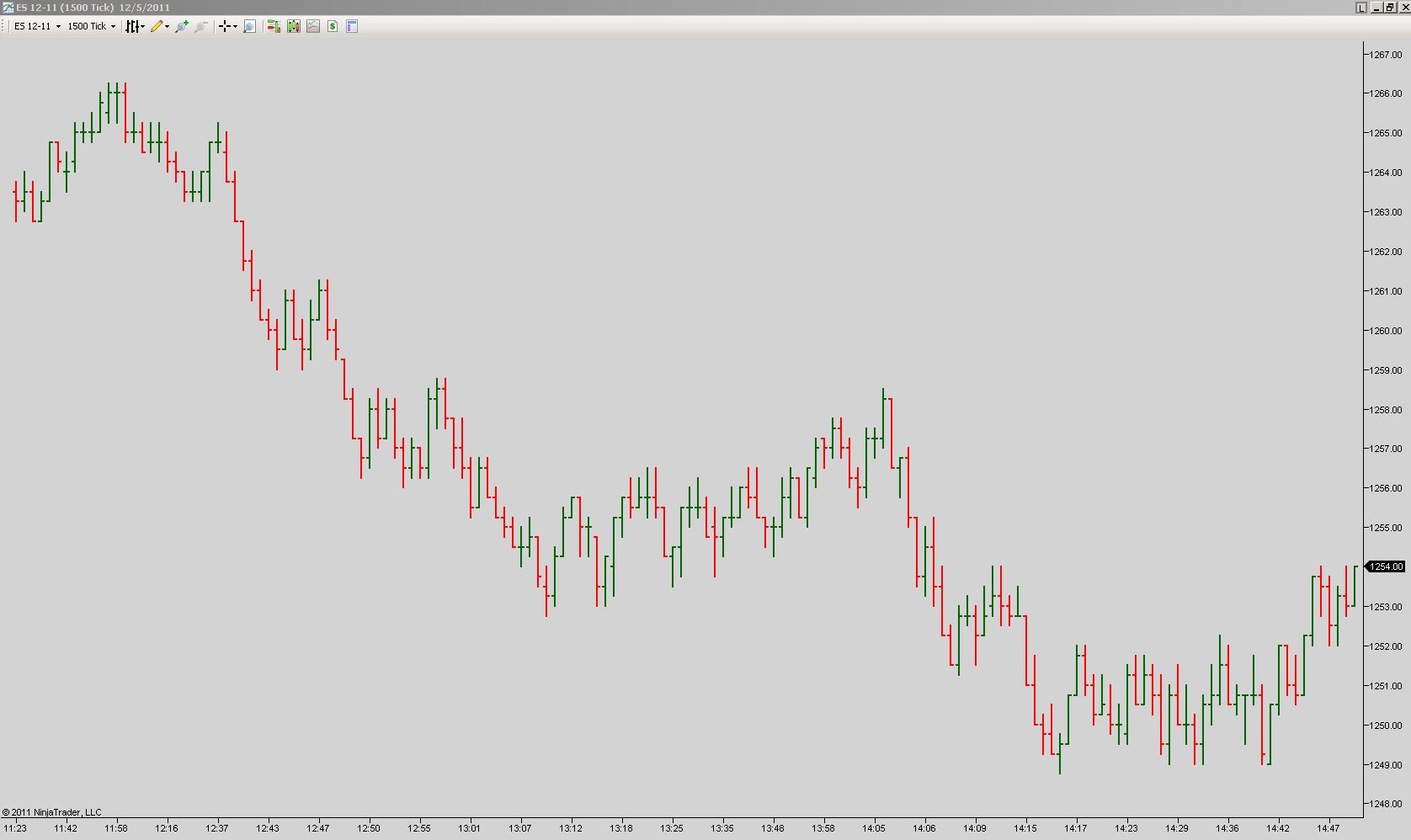Open the 1500 Tick interval dropdown
This screenshot has height=840, width=1411.
click(91, 26)
